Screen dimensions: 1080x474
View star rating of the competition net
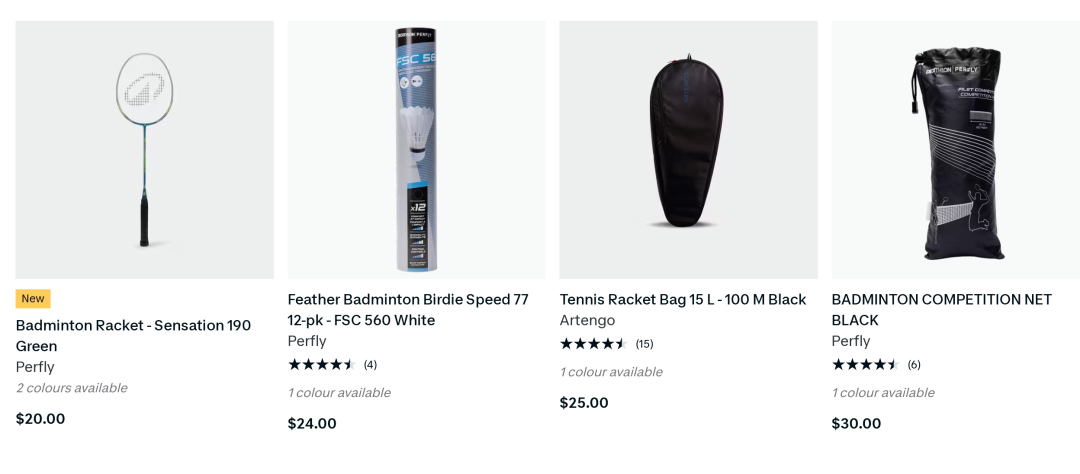coord(866,364)
